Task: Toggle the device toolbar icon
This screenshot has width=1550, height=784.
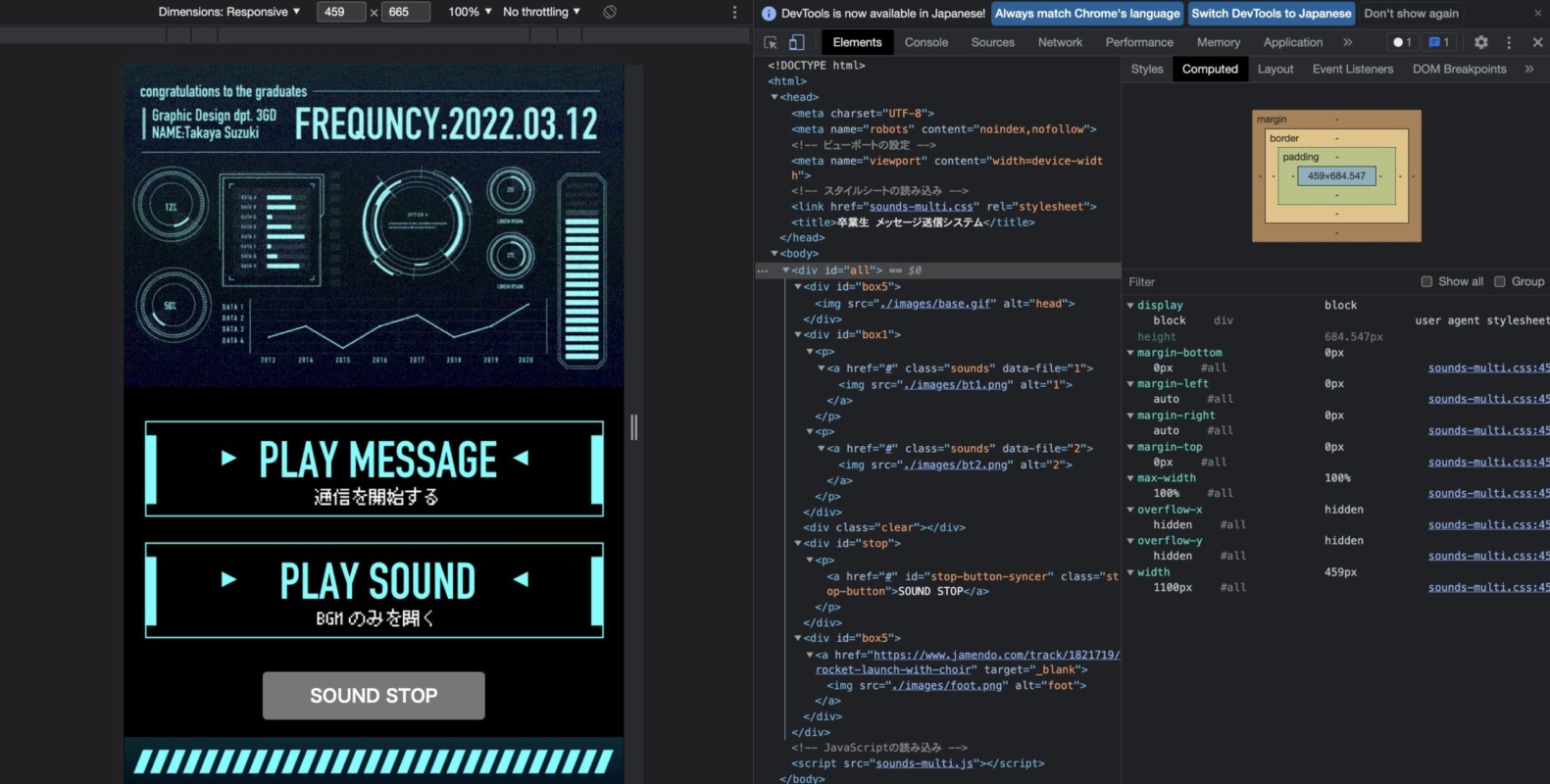Action: [797, 42]
